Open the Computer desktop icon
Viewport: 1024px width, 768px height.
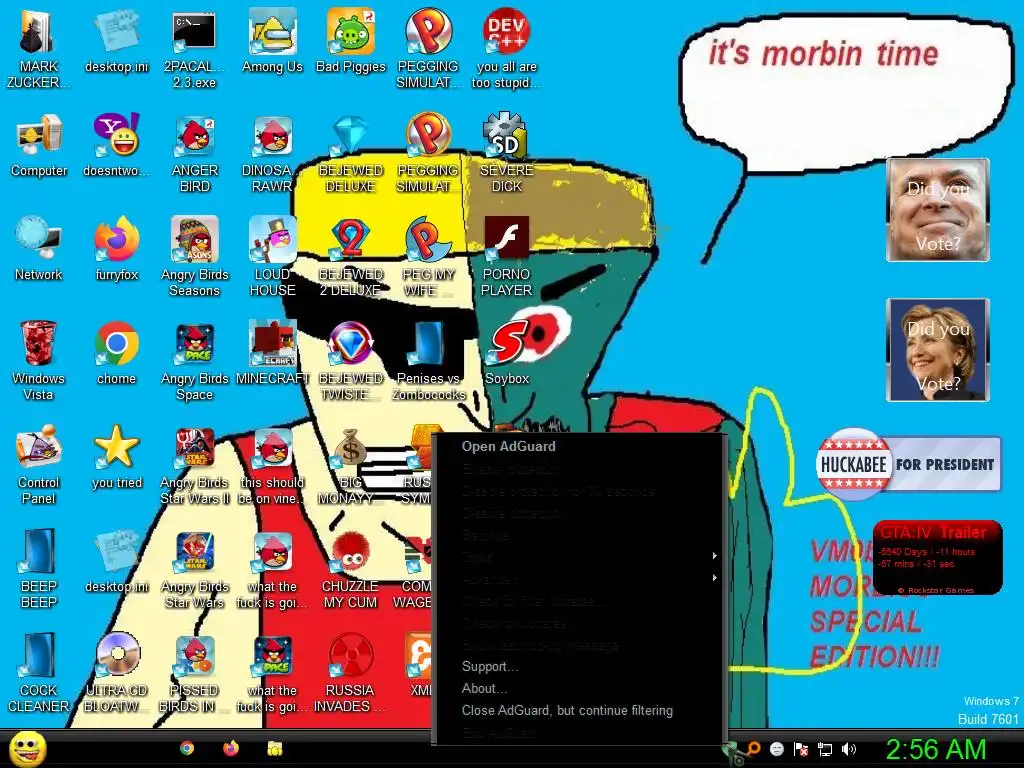(x=39, y=146)
